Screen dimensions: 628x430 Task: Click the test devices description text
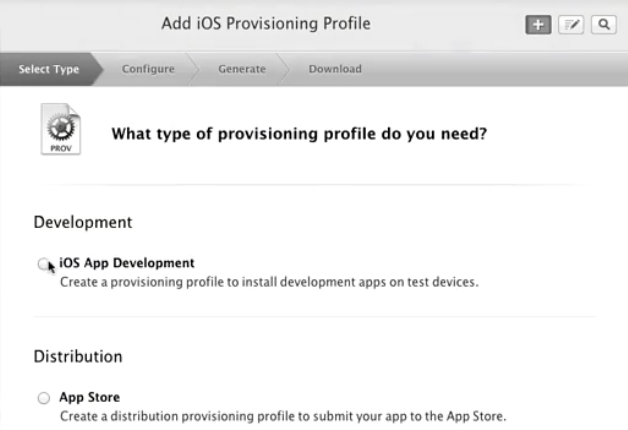tap(269, 282)
